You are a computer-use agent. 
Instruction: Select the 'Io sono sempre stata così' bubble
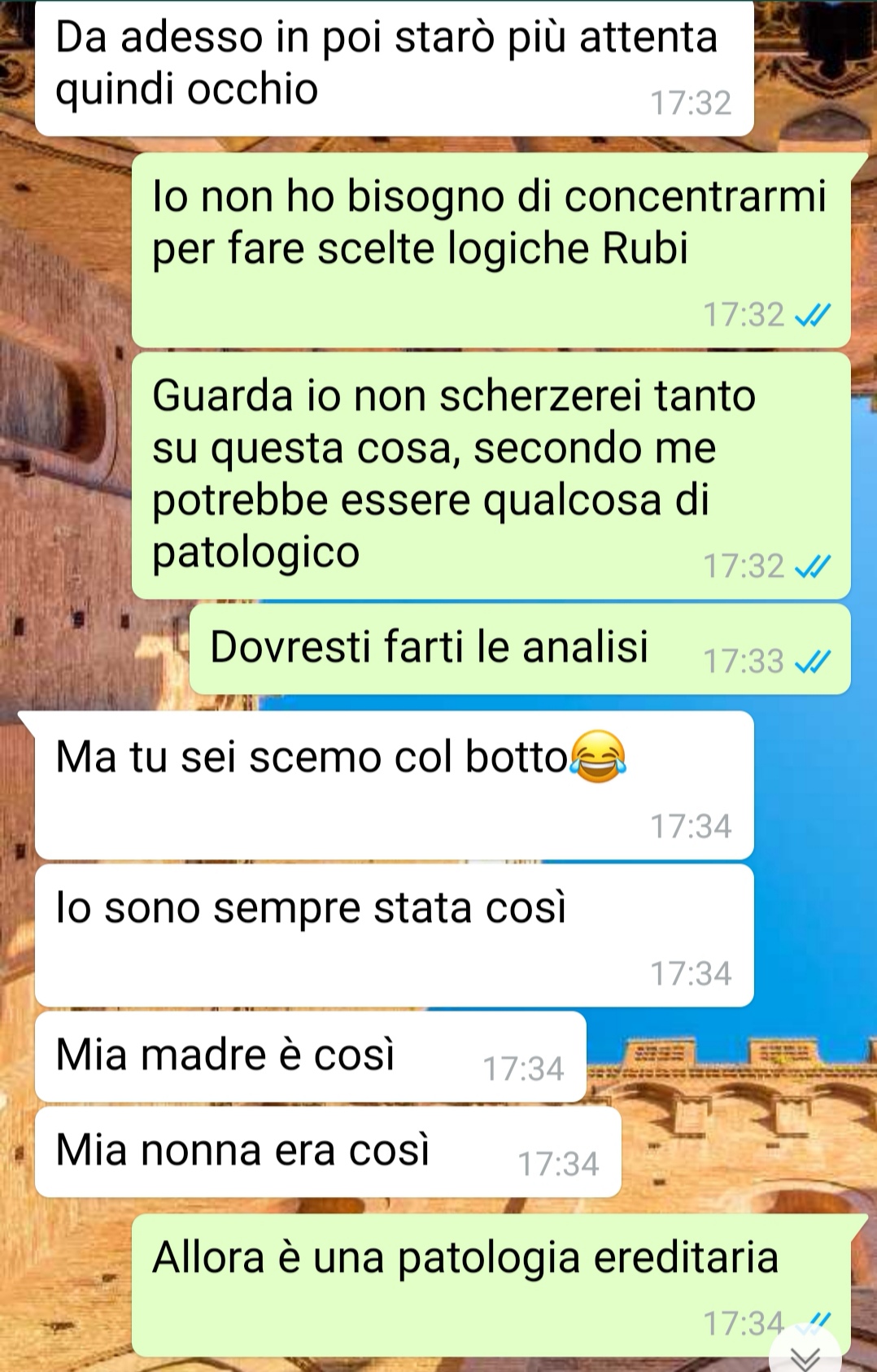[x=395, y=936]
